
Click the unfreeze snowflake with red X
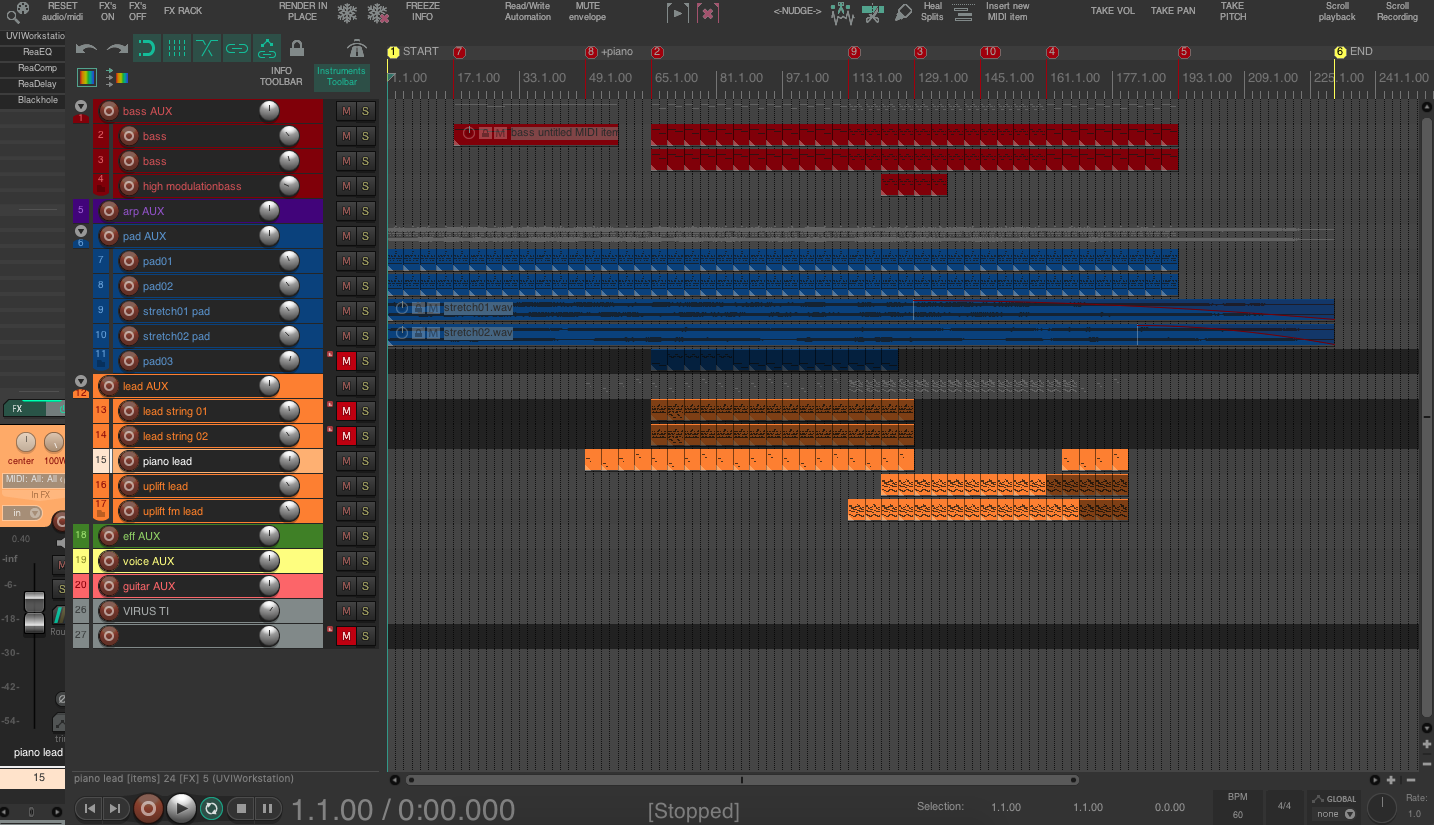pos(378,13)
